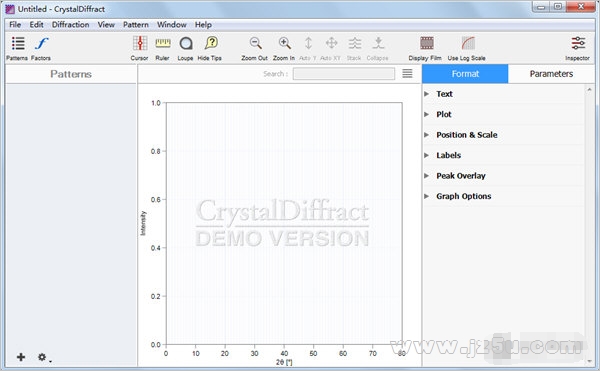Screen dimensions: 600x371
Task: Click the 2θ axis label
Action: (284, 362)
